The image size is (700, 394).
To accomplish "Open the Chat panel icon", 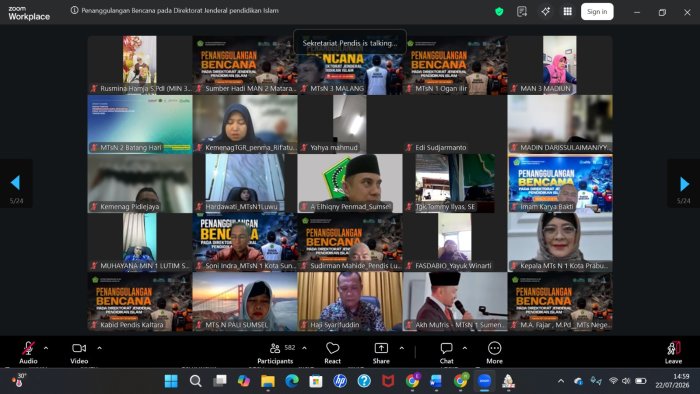I will click(x=446, y=353).
